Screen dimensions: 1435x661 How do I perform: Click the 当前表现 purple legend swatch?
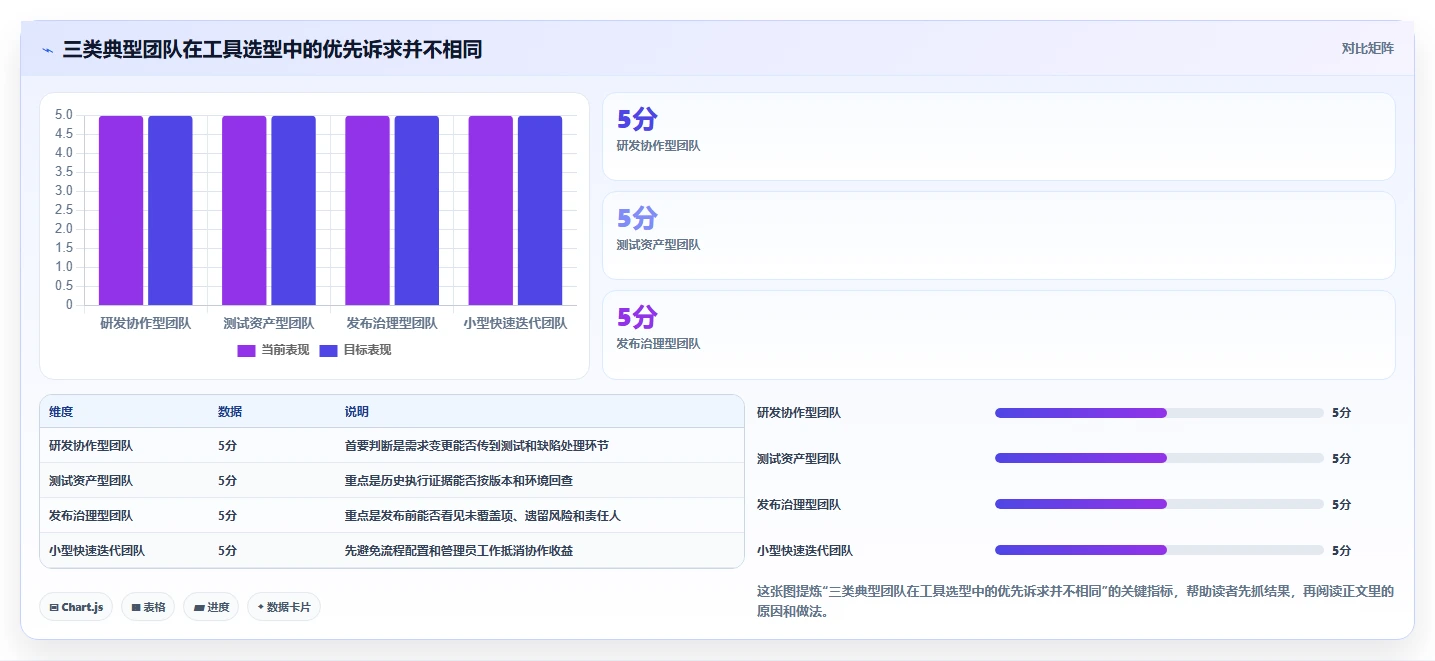tap(246, 350)
